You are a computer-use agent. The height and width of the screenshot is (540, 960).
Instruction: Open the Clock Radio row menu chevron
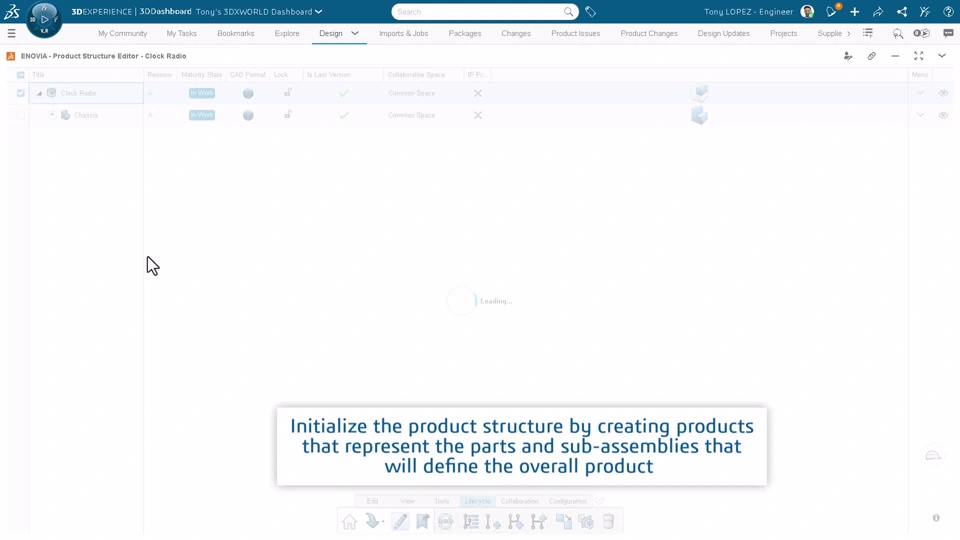point(920,93)
